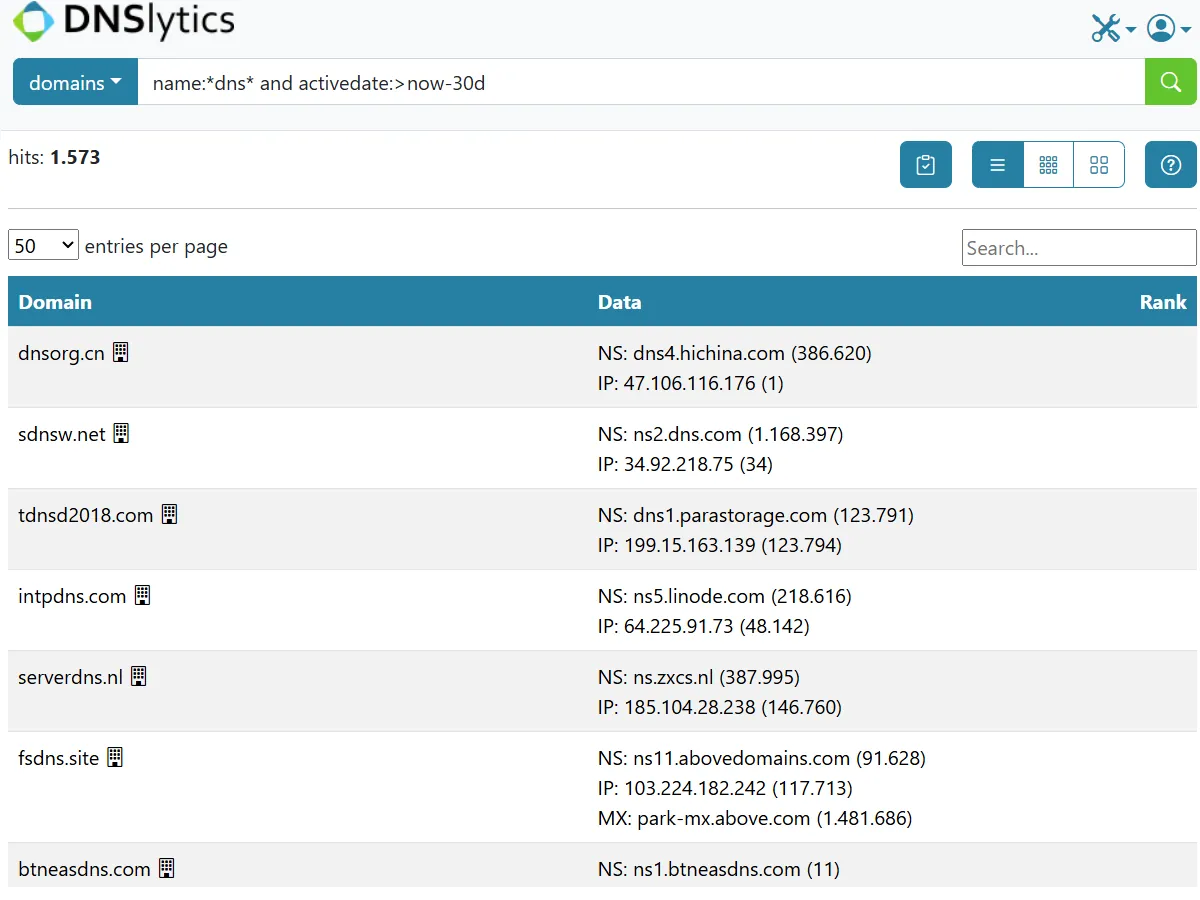This screenshot has width=1200, height=900.
Task: Click NS ns.zxcs.nl entry
Action: [699, 677]
